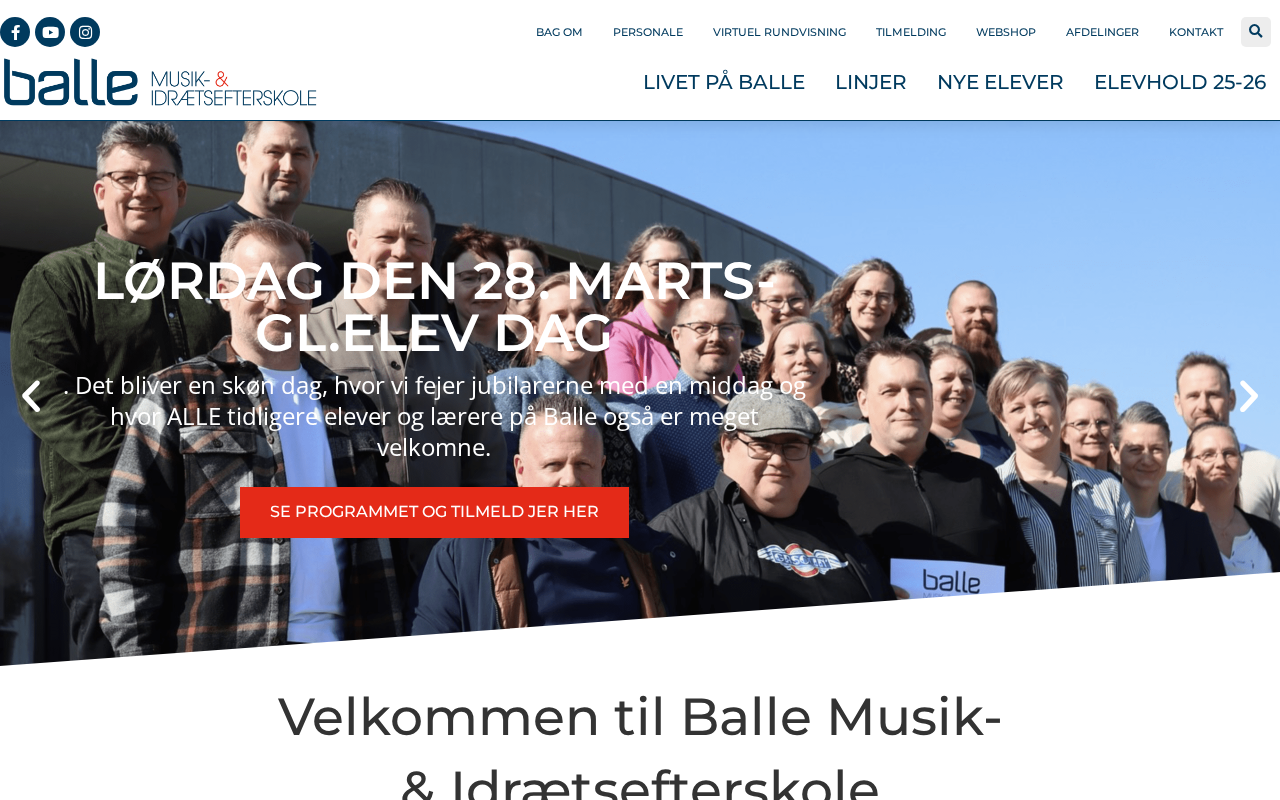Click the search magnifier icon

click(1256, 32)
